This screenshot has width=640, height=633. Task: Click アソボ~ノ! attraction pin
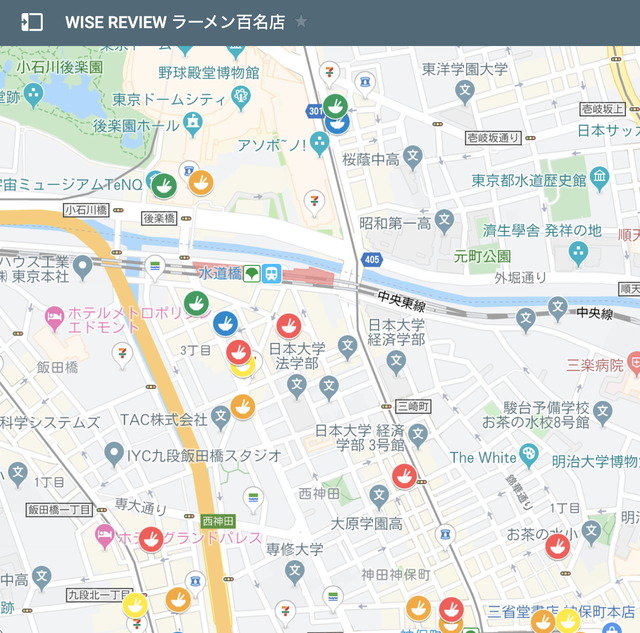319,143
